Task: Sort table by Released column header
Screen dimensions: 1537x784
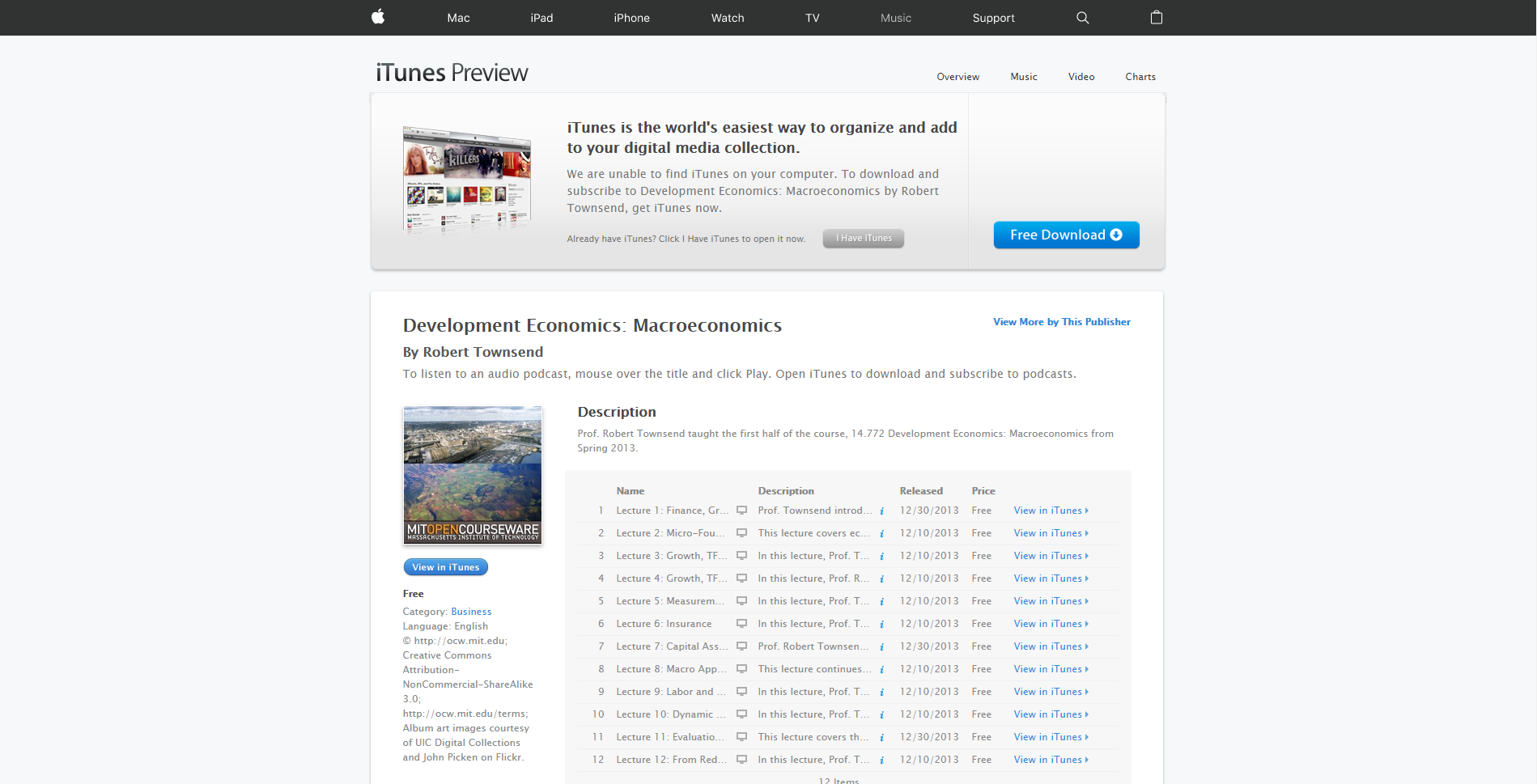Action: [921, 491]
